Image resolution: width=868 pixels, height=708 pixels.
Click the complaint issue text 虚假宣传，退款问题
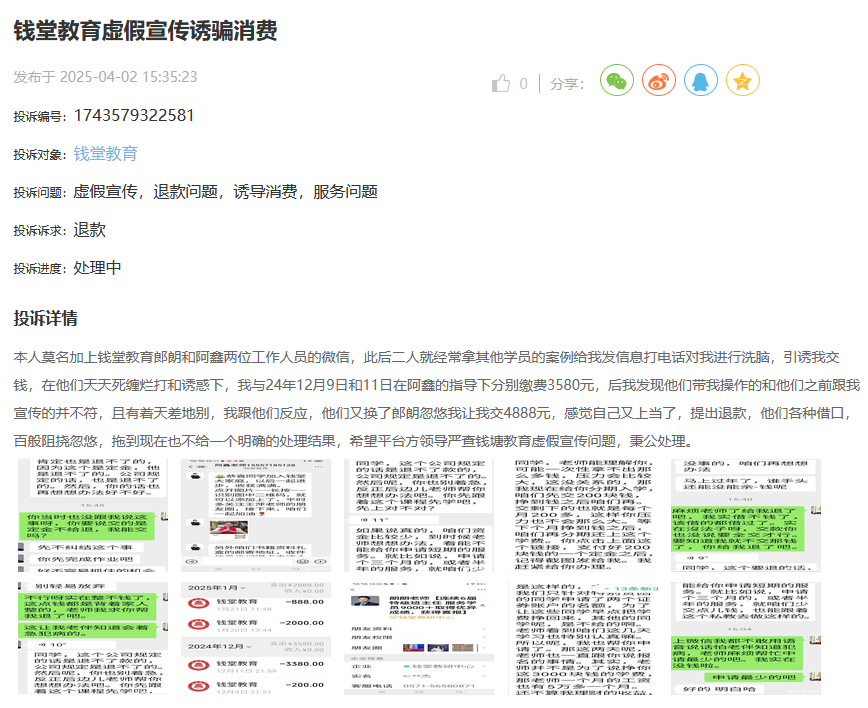145,192
